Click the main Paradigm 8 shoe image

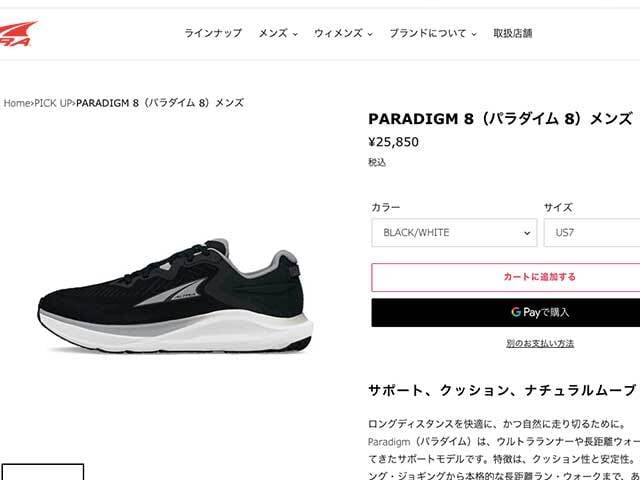click(x=176, y=296)
